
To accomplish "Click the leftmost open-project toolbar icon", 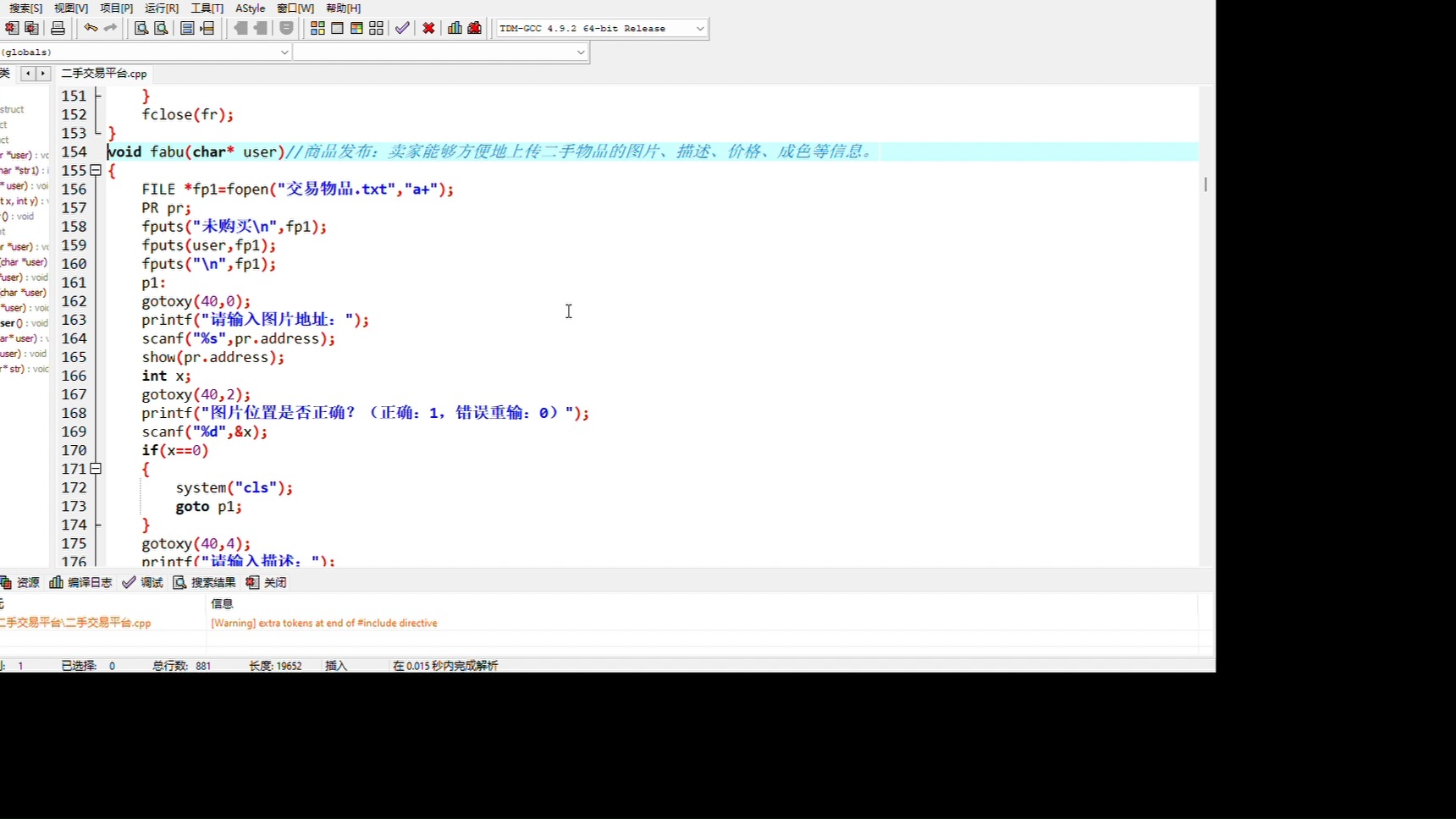I will pyautogui.click(x=12, y=28).
